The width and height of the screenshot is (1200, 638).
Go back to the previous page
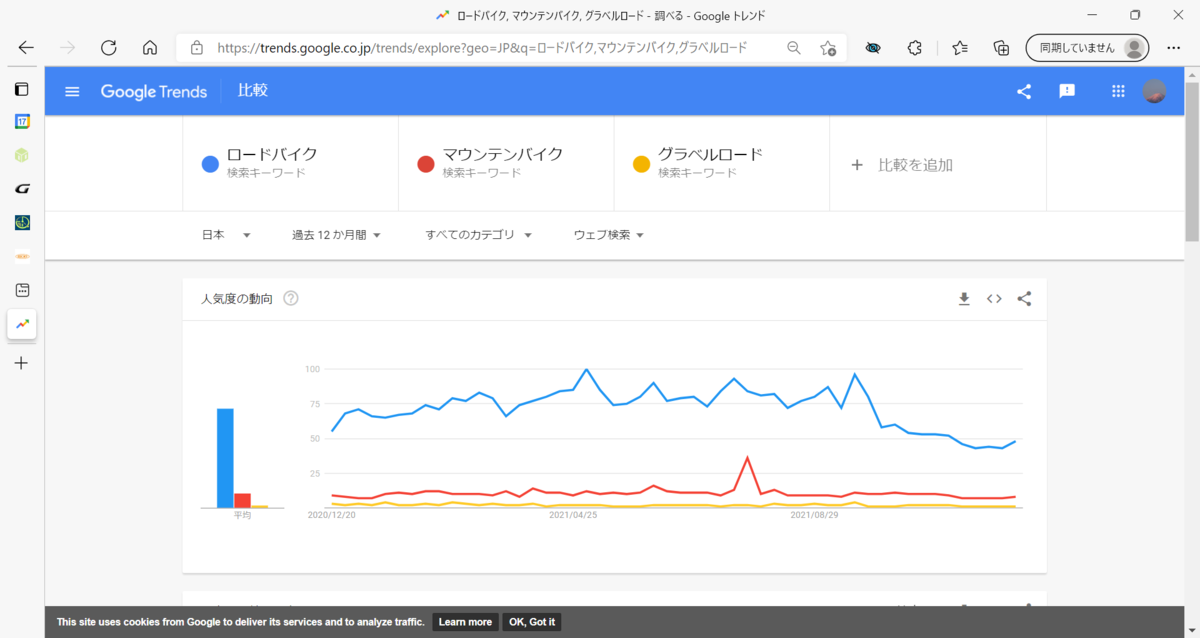click(26, 47)
